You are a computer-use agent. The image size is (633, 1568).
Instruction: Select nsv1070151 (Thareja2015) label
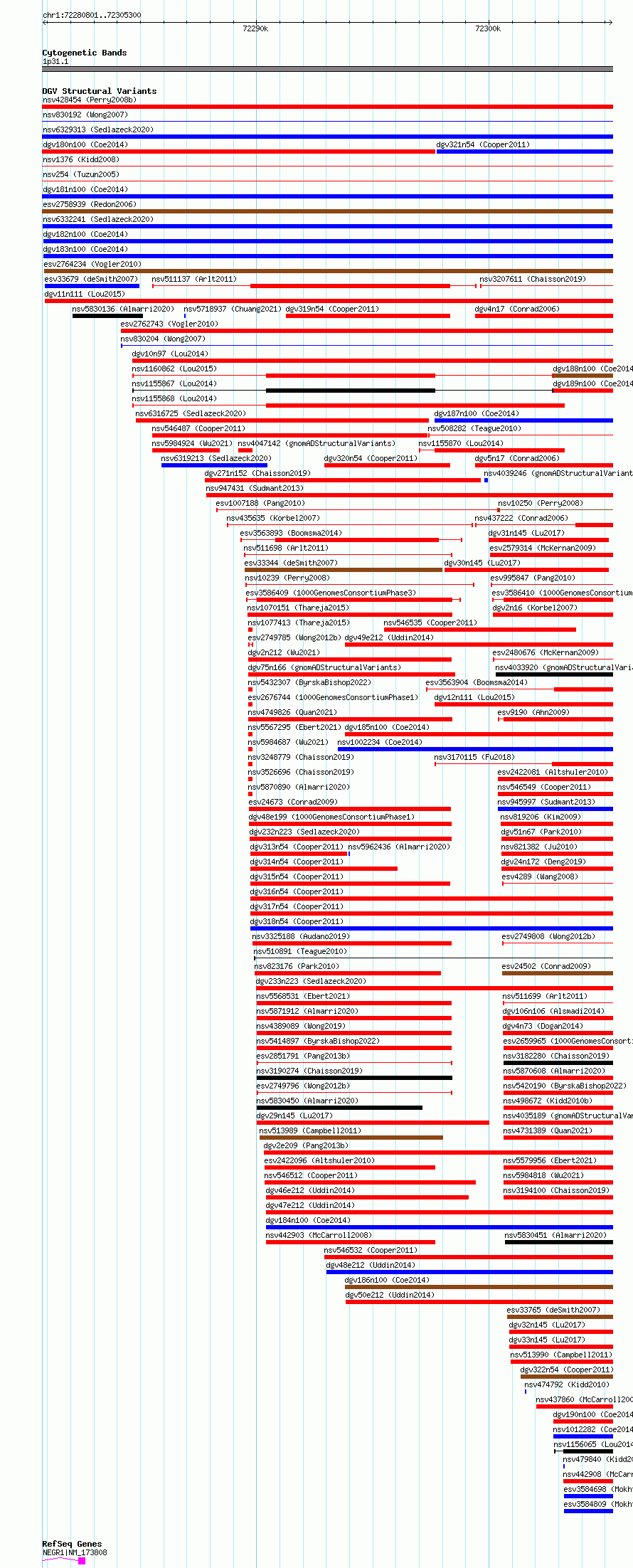pos(298,608)
